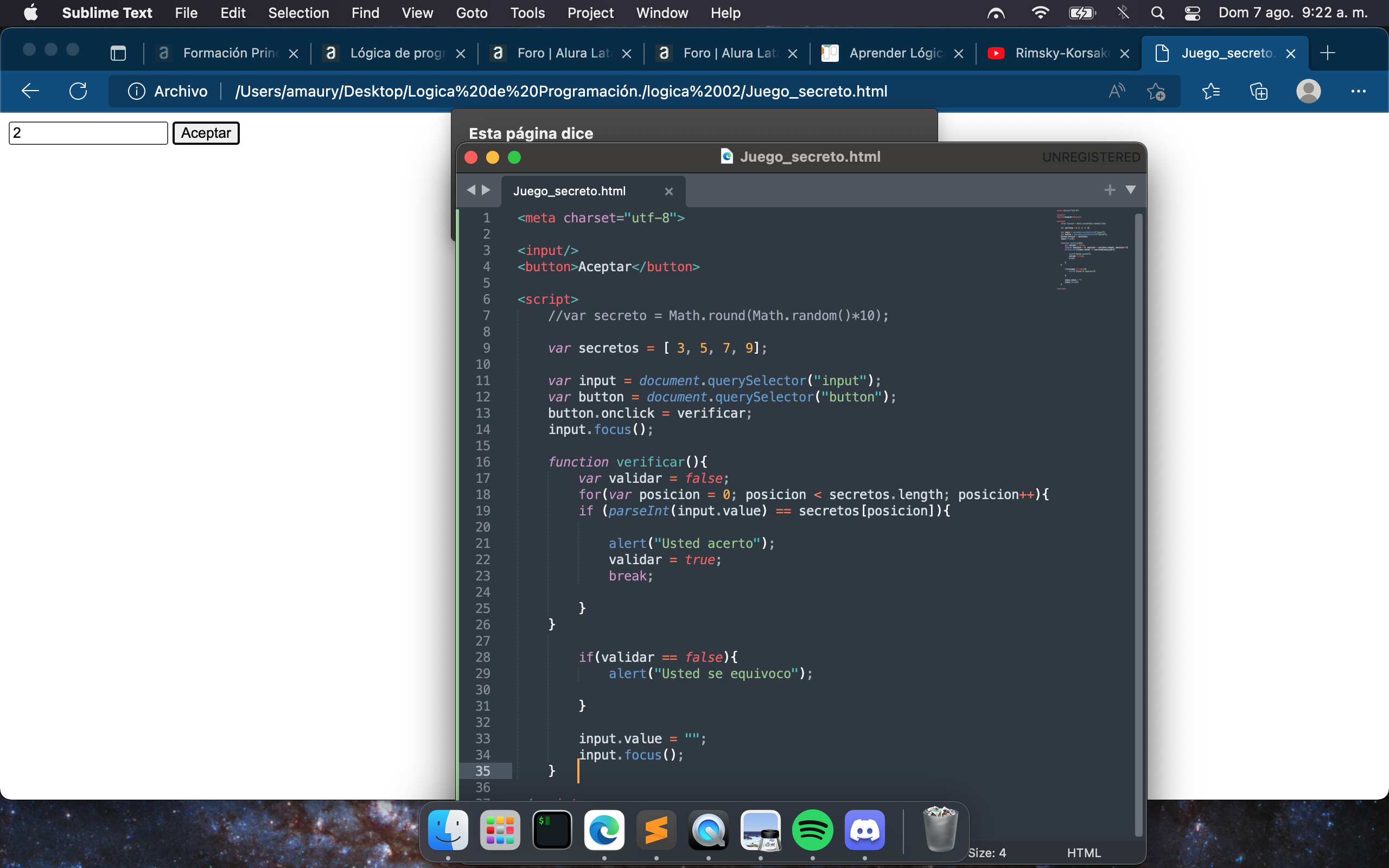The image size is (1389, 868).
Task: Open Discord from the Dock
Action: pyautogui.click(x=864, y=829)
